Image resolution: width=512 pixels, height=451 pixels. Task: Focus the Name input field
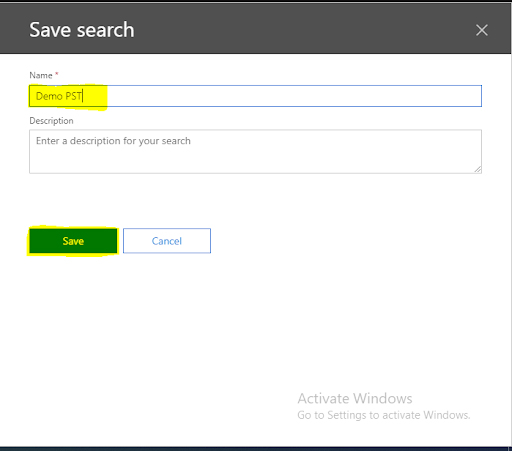255,96
